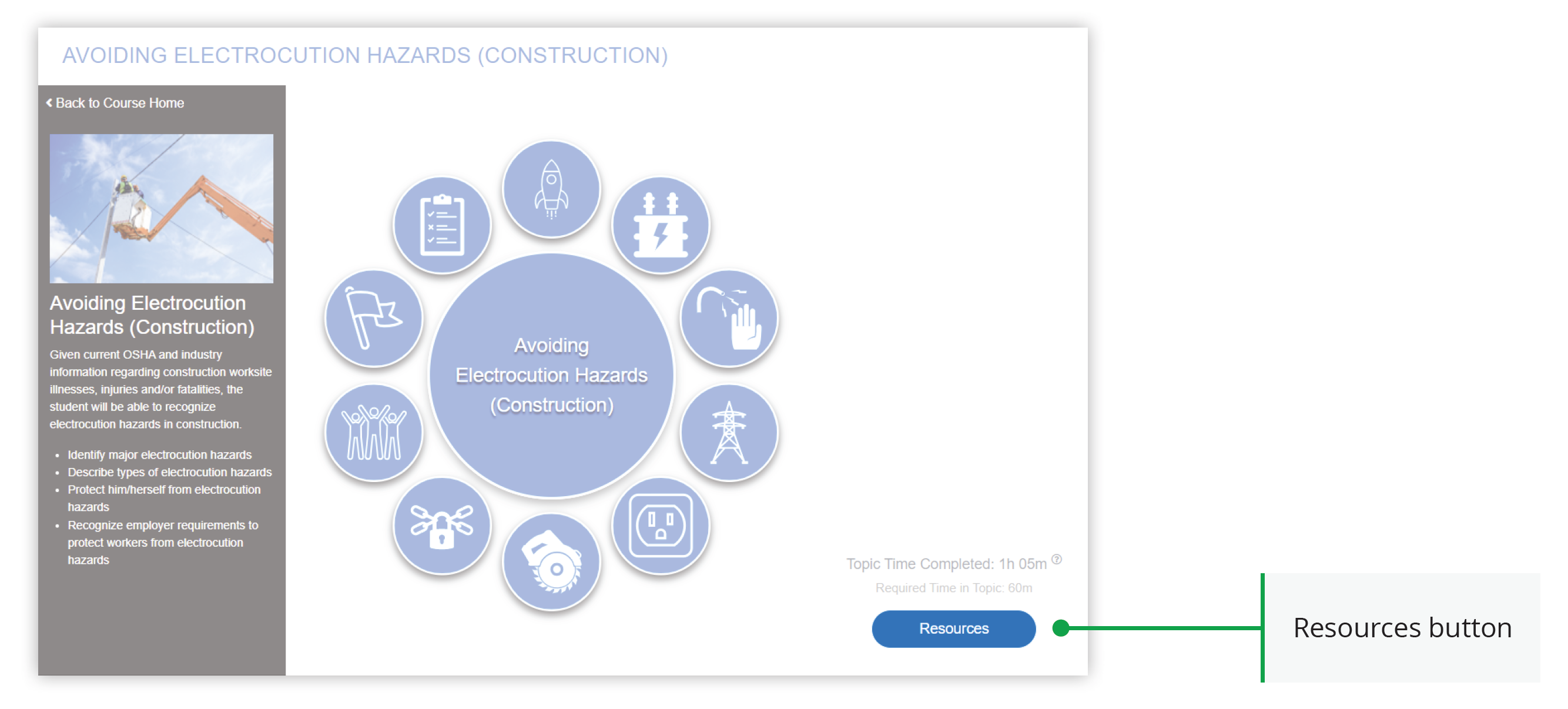Return via Back to Course Home link
The image size is (1568, 709).
coord(120,102)
